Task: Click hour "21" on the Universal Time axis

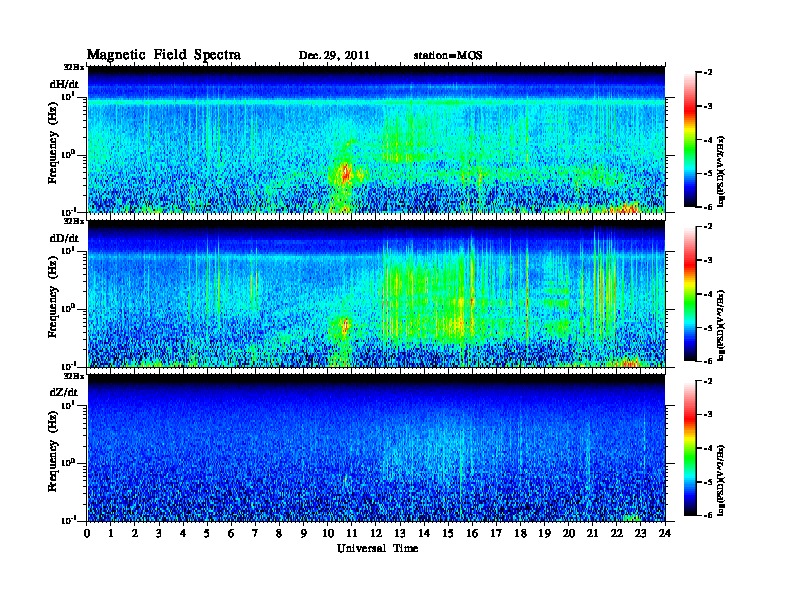Action: pyautogui.click(x=592, y=534)
